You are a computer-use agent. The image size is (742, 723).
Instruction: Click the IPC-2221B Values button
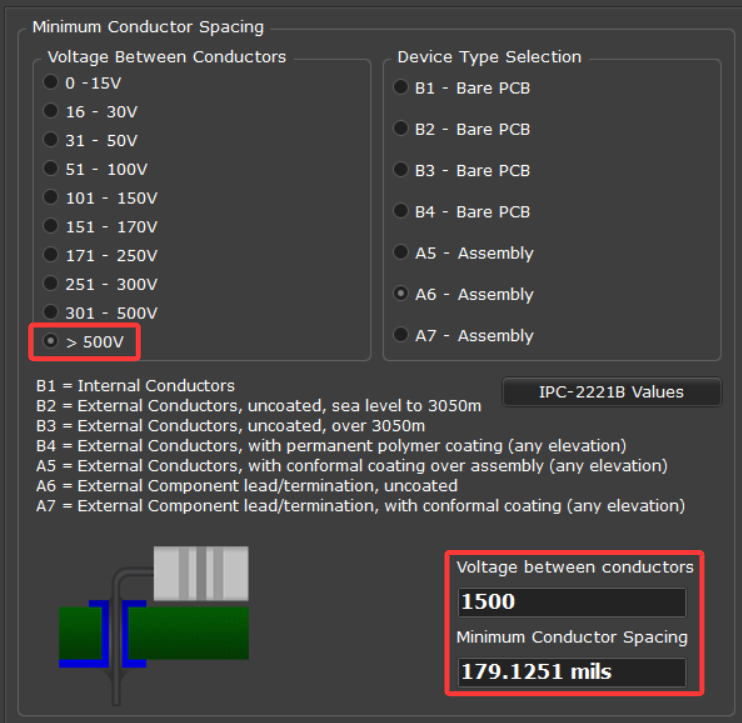click(x=612, y=392)
